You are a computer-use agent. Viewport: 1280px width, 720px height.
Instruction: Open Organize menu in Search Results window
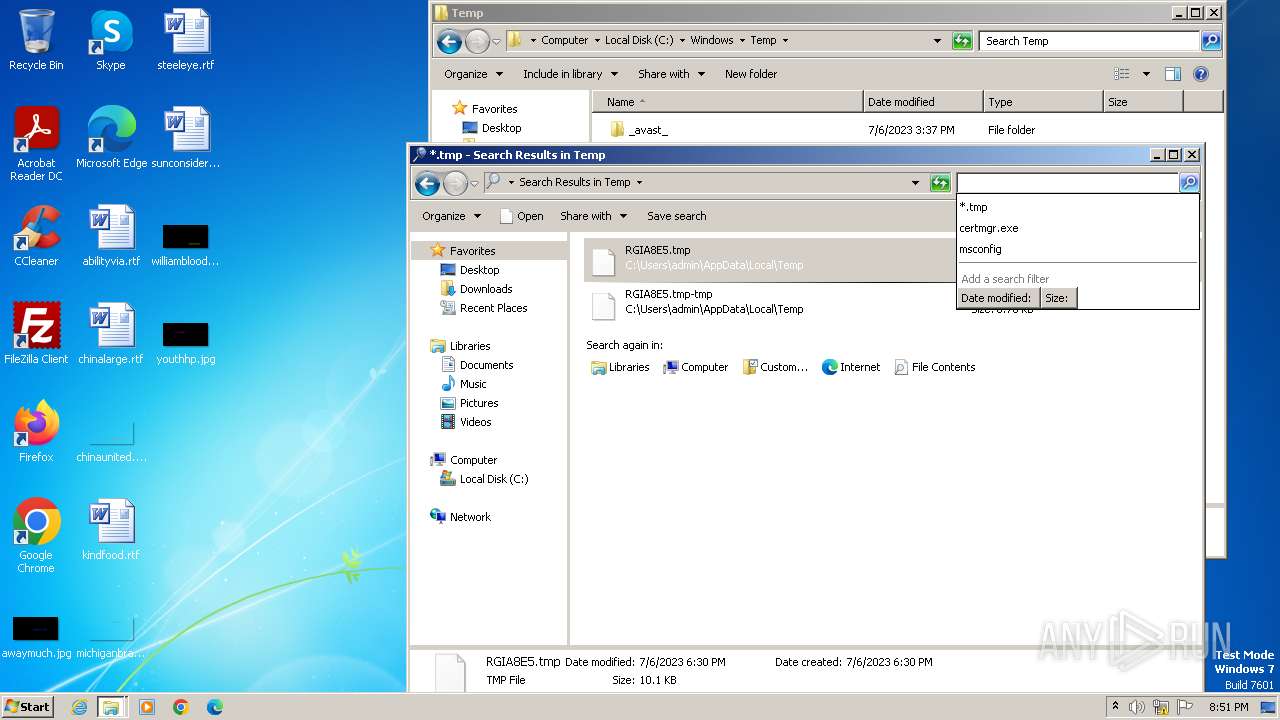[451, 216]
